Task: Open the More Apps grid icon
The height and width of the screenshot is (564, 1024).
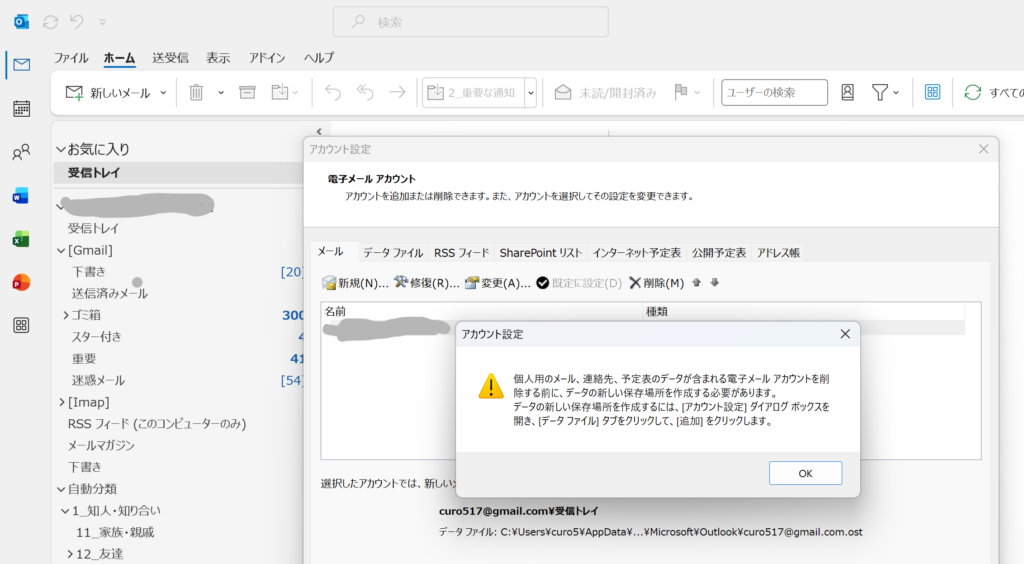Action: (x=21, y=325)
